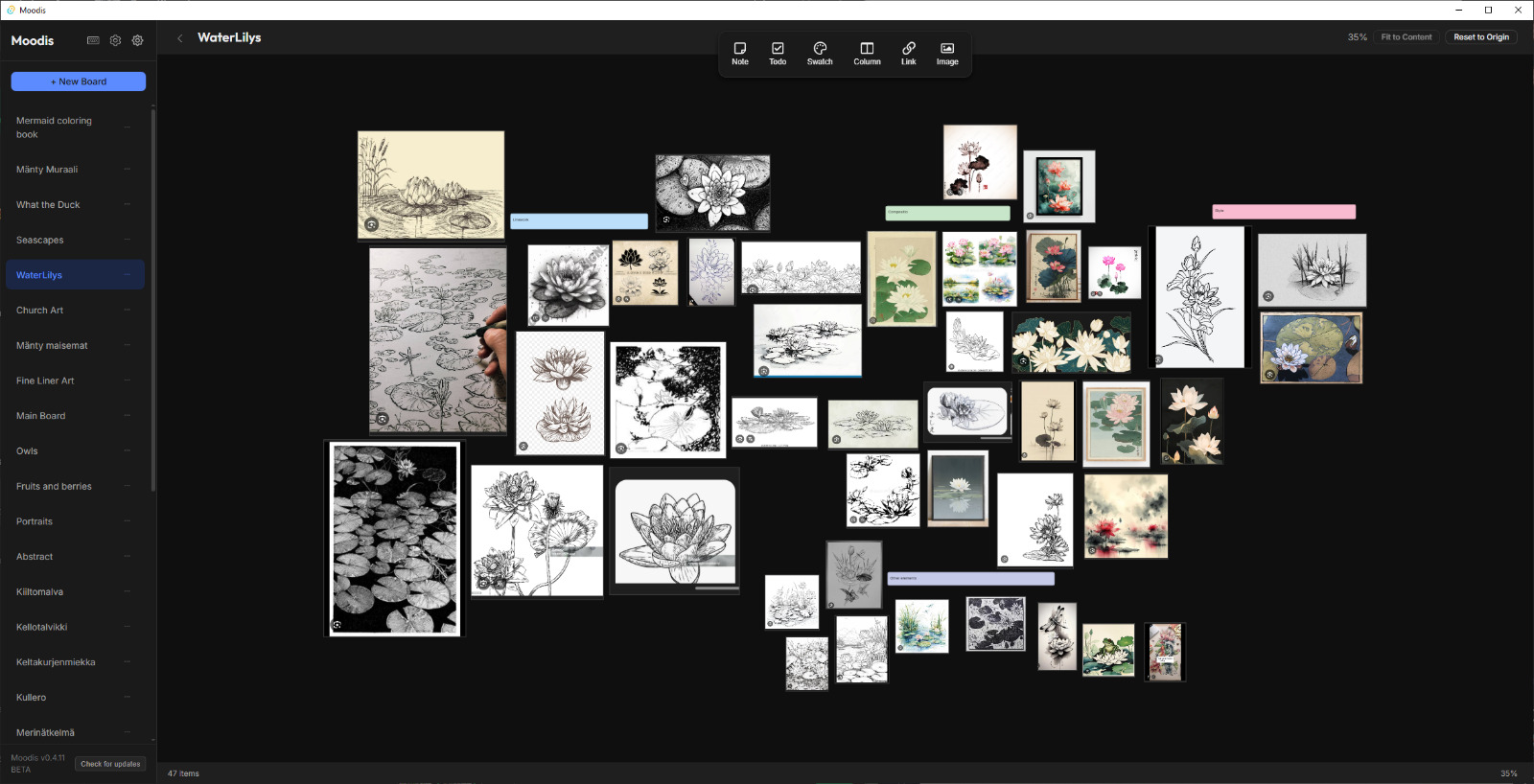
Task: Open the Church Art board
Action: click(75, 311)
